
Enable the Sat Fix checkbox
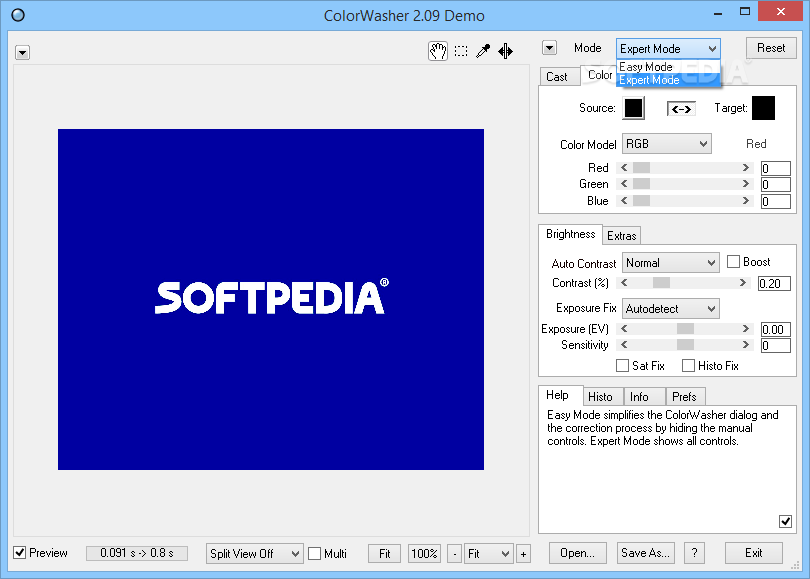click(622, 366)
